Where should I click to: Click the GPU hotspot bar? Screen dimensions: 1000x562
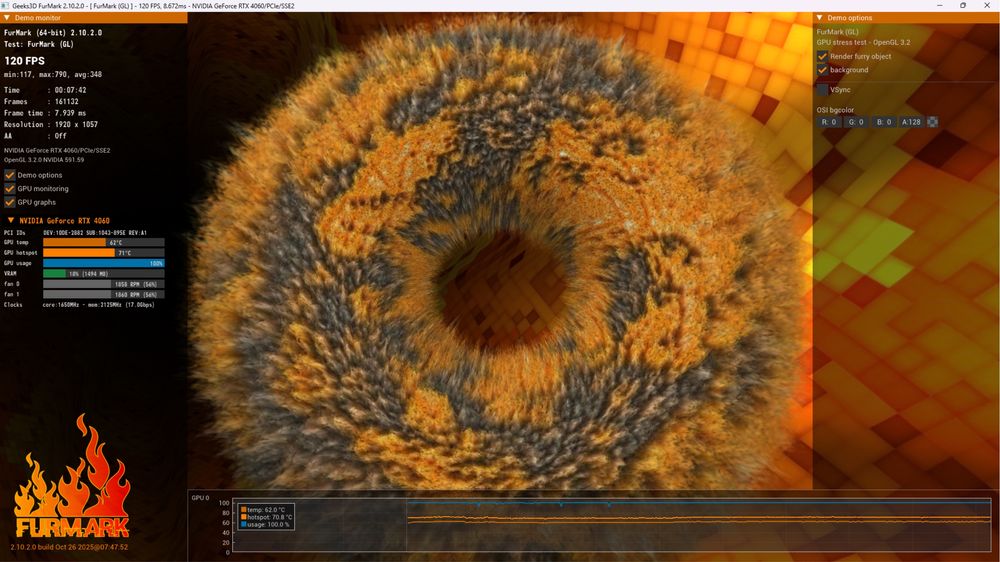pyautogui.click(x=103, y=253)
